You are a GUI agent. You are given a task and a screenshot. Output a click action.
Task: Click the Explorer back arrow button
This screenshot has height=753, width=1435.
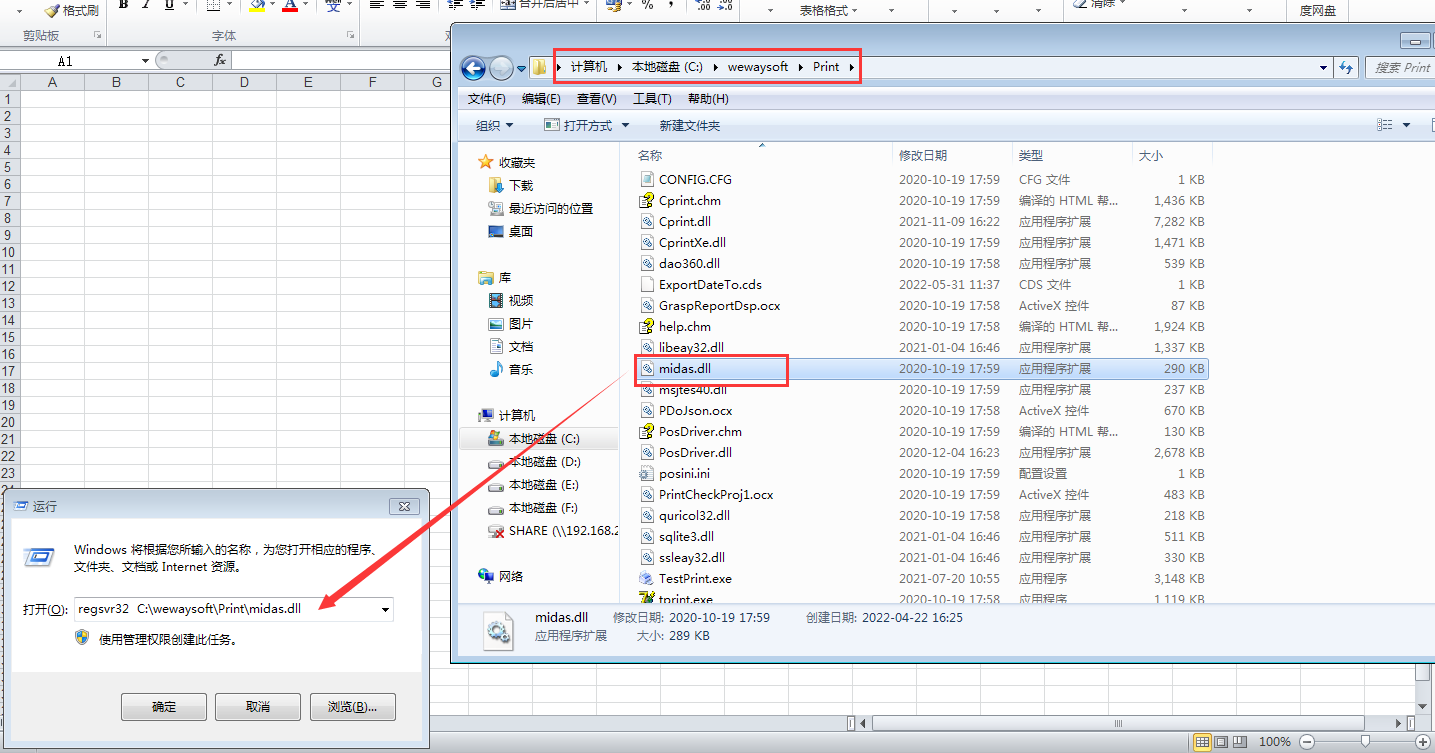click(x=473, y=68)
